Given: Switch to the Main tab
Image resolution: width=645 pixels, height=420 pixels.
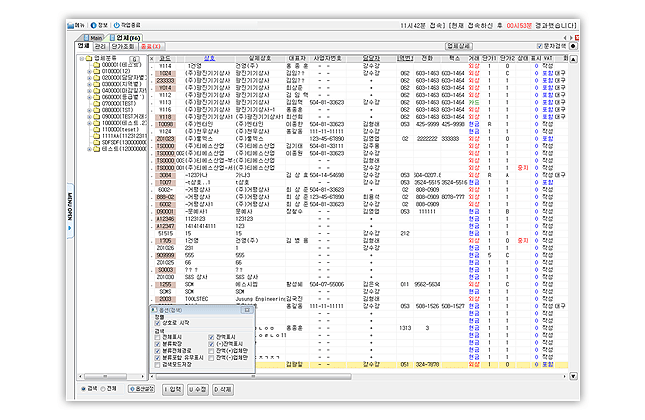Looking at the screenshot, I should coord(93,38).
